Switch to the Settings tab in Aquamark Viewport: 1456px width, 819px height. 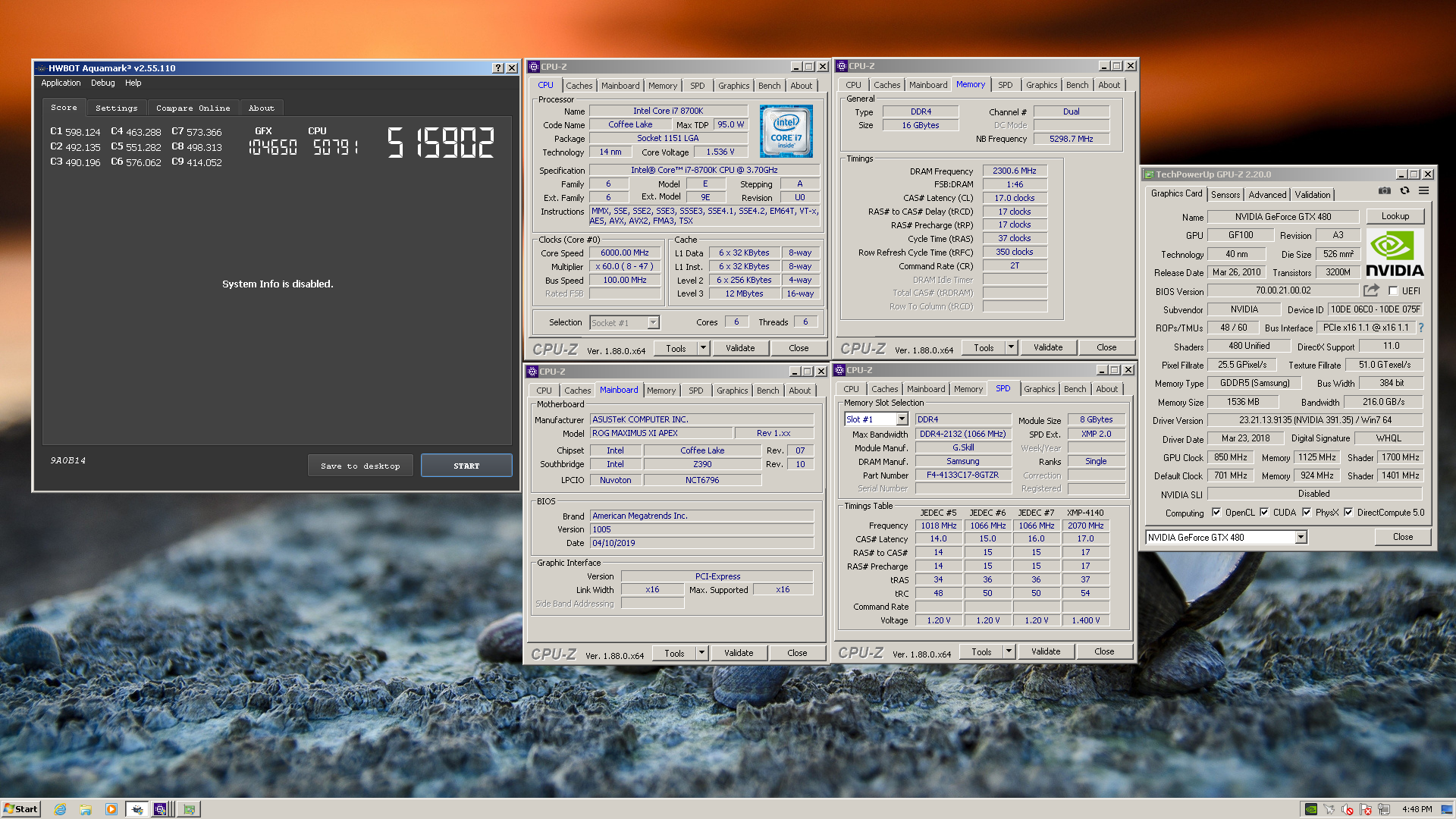[117, 108]
